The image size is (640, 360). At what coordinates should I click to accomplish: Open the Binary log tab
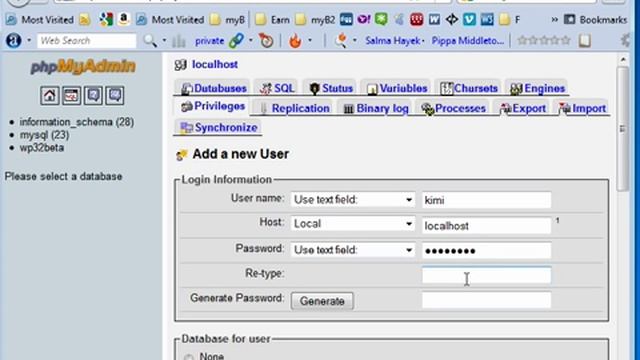(x=376, y=108)
